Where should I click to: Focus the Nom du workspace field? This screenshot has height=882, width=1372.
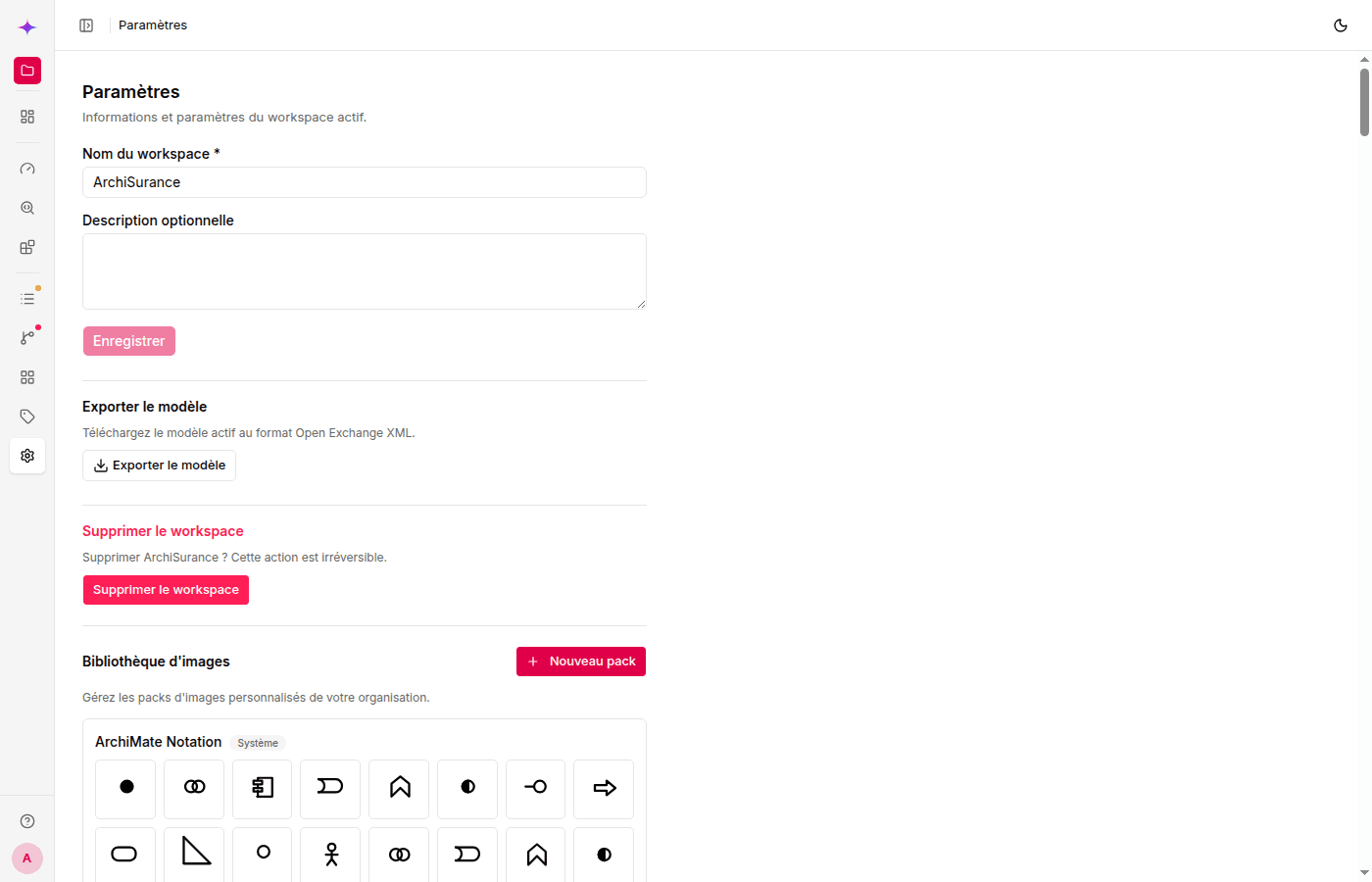pyautogui.click(x=365, y=182)
